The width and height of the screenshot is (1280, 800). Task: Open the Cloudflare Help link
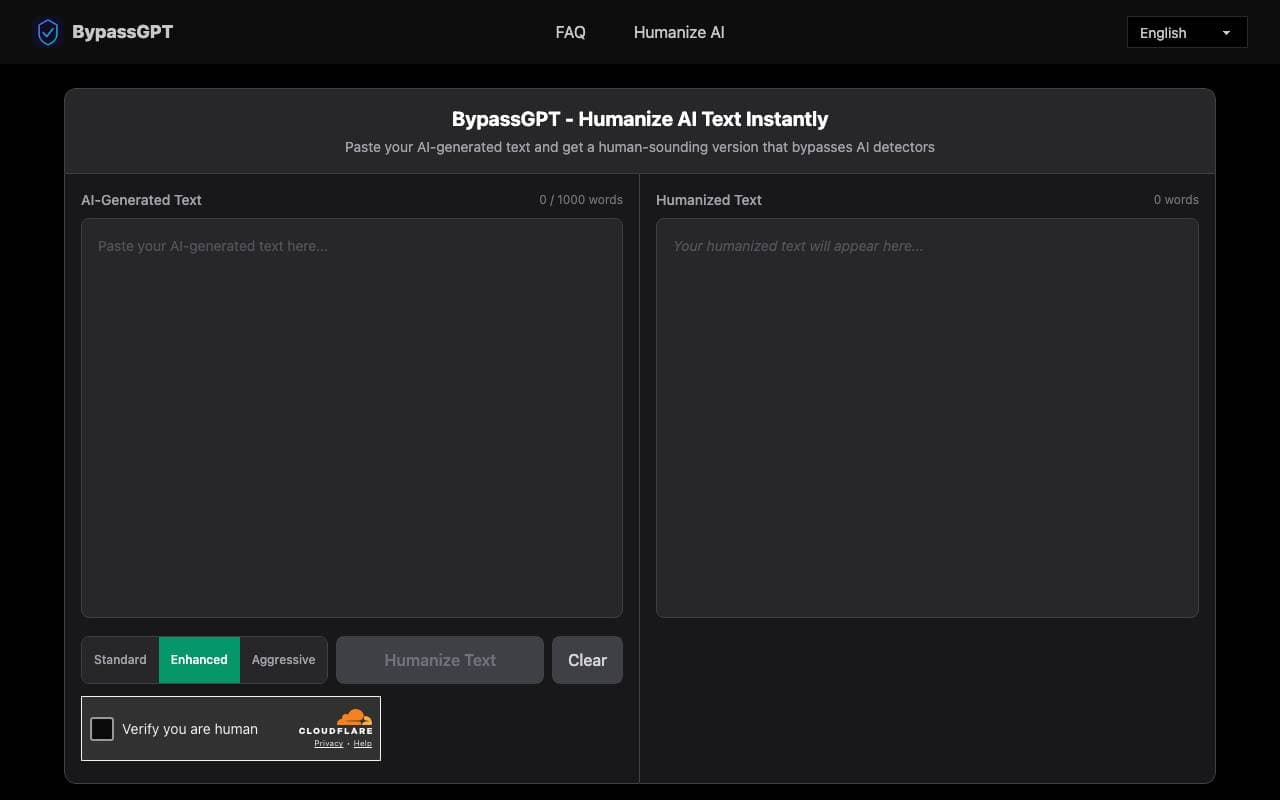click(x=363, y=744)
